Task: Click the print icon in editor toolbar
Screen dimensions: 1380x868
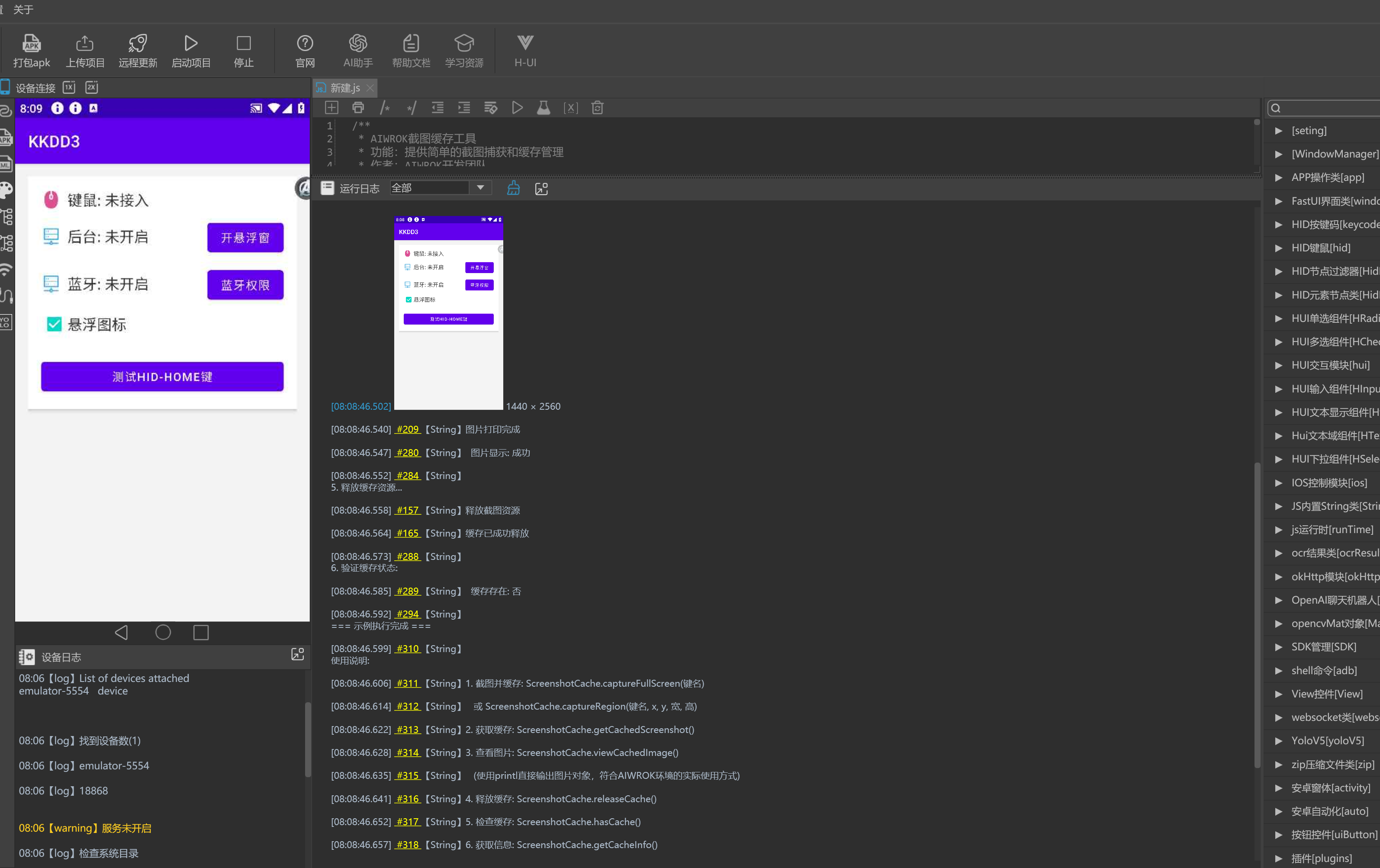Action: click(358, 108)
